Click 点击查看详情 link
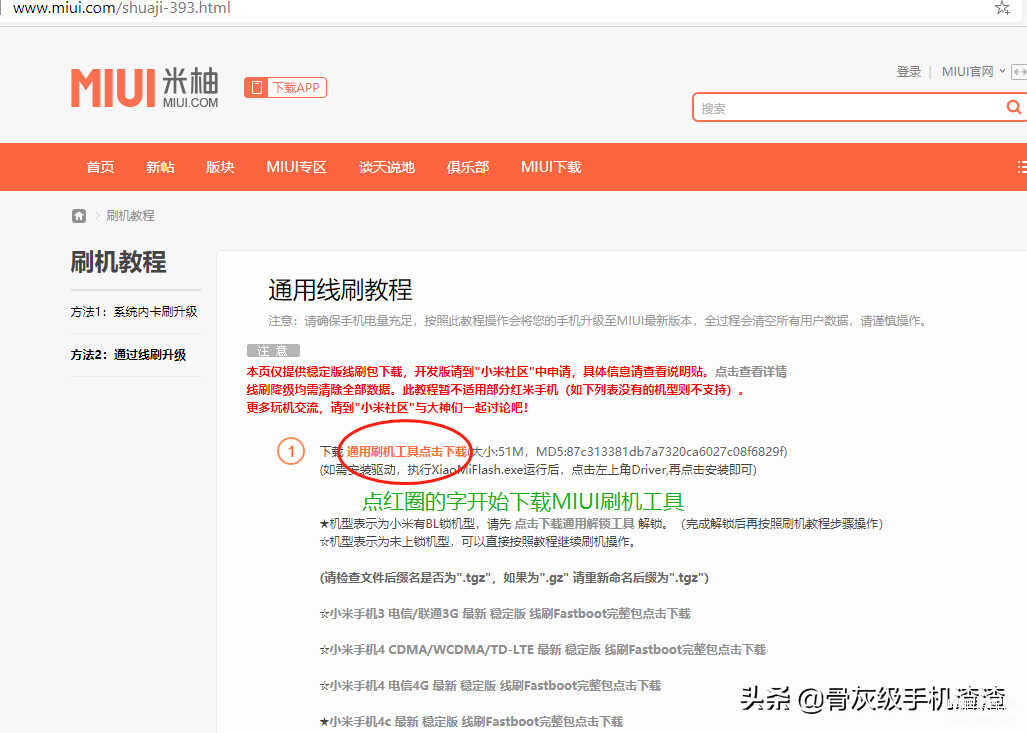Screen dimensions: 1027x733 click(x=751, y=371)
